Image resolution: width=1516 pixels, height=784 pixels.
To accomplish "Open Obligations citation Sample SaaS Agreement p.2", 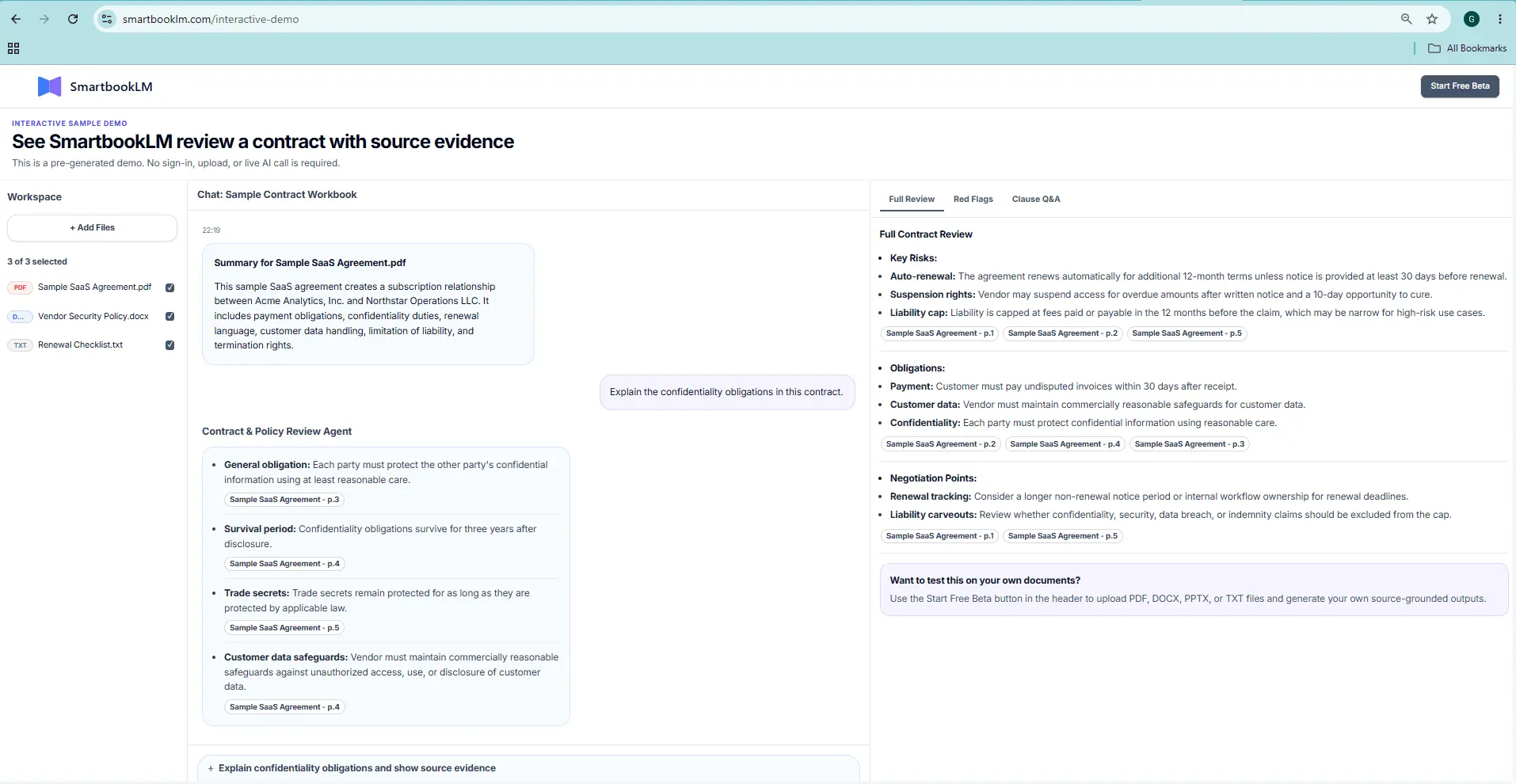I will (940, 444).
